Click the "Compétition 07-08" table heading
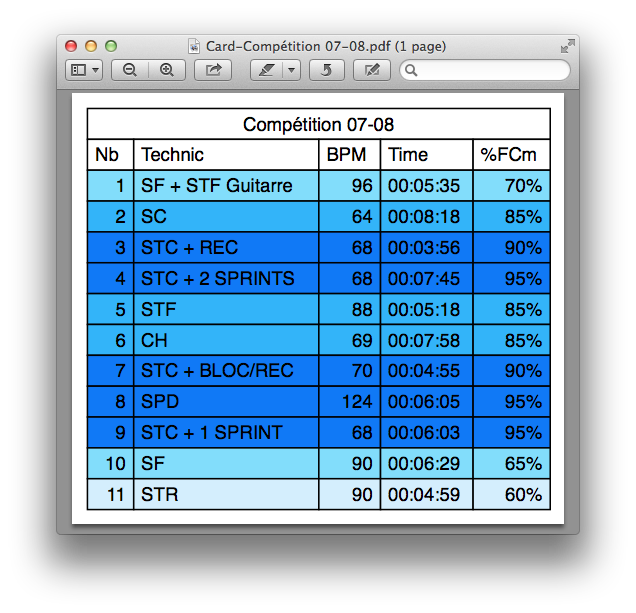Image resolution: width=636 pixels, height=613 pixels. click(318, 125)
